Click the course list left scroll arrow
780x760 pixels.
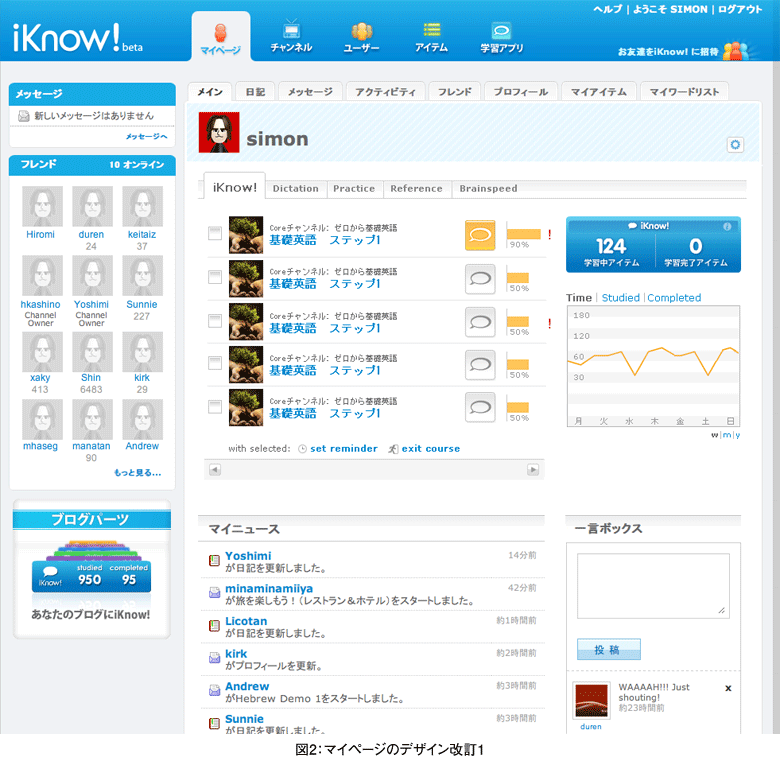click(x=215, y=470)
